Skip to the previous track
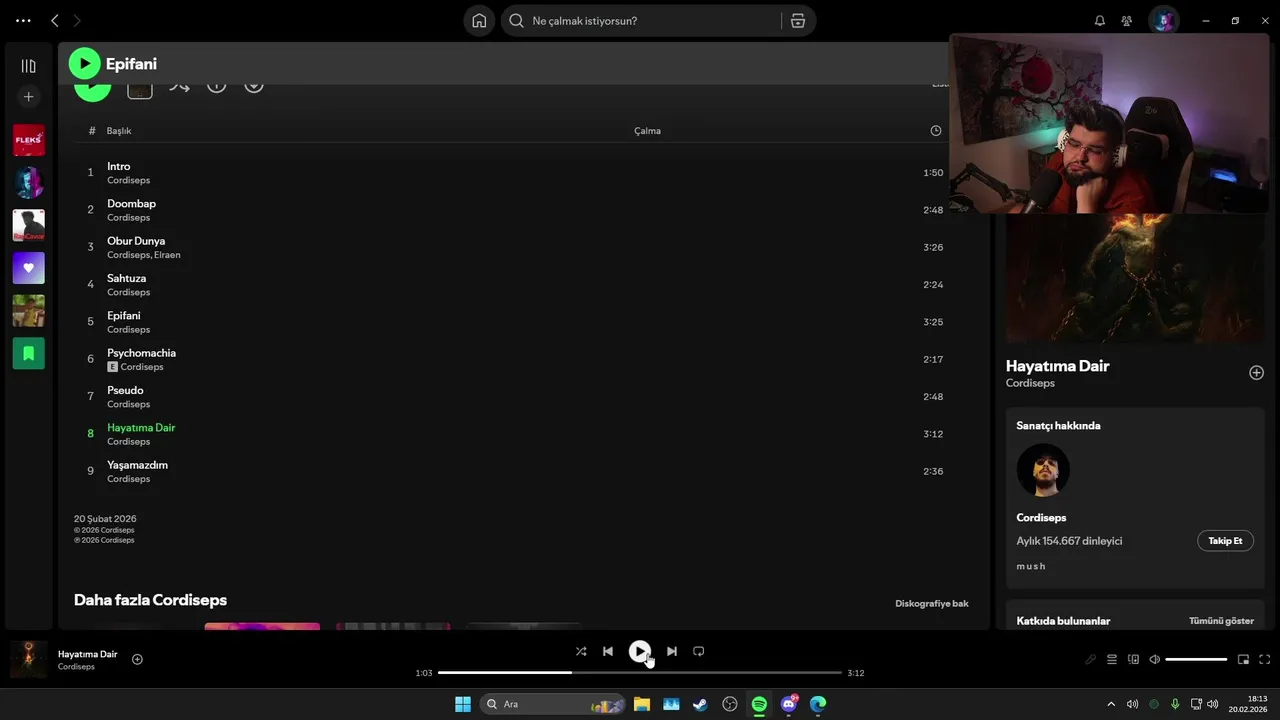The image size is (1280, 720). [608, 651]
